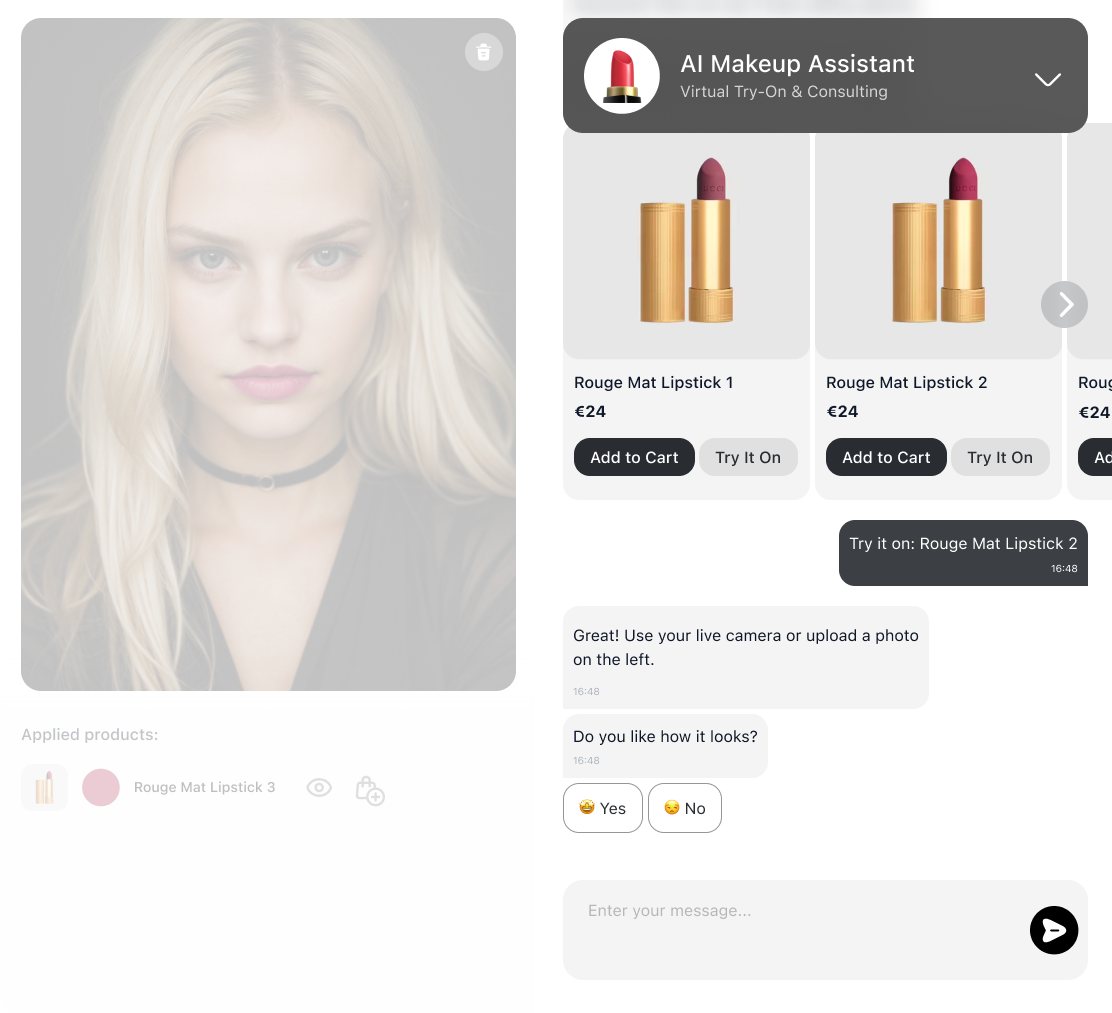The width and height of the screenshot is (1112, 1013).
Task: Add Rouge Mat Lipstick 1 to cart
Action: [634, 457]
